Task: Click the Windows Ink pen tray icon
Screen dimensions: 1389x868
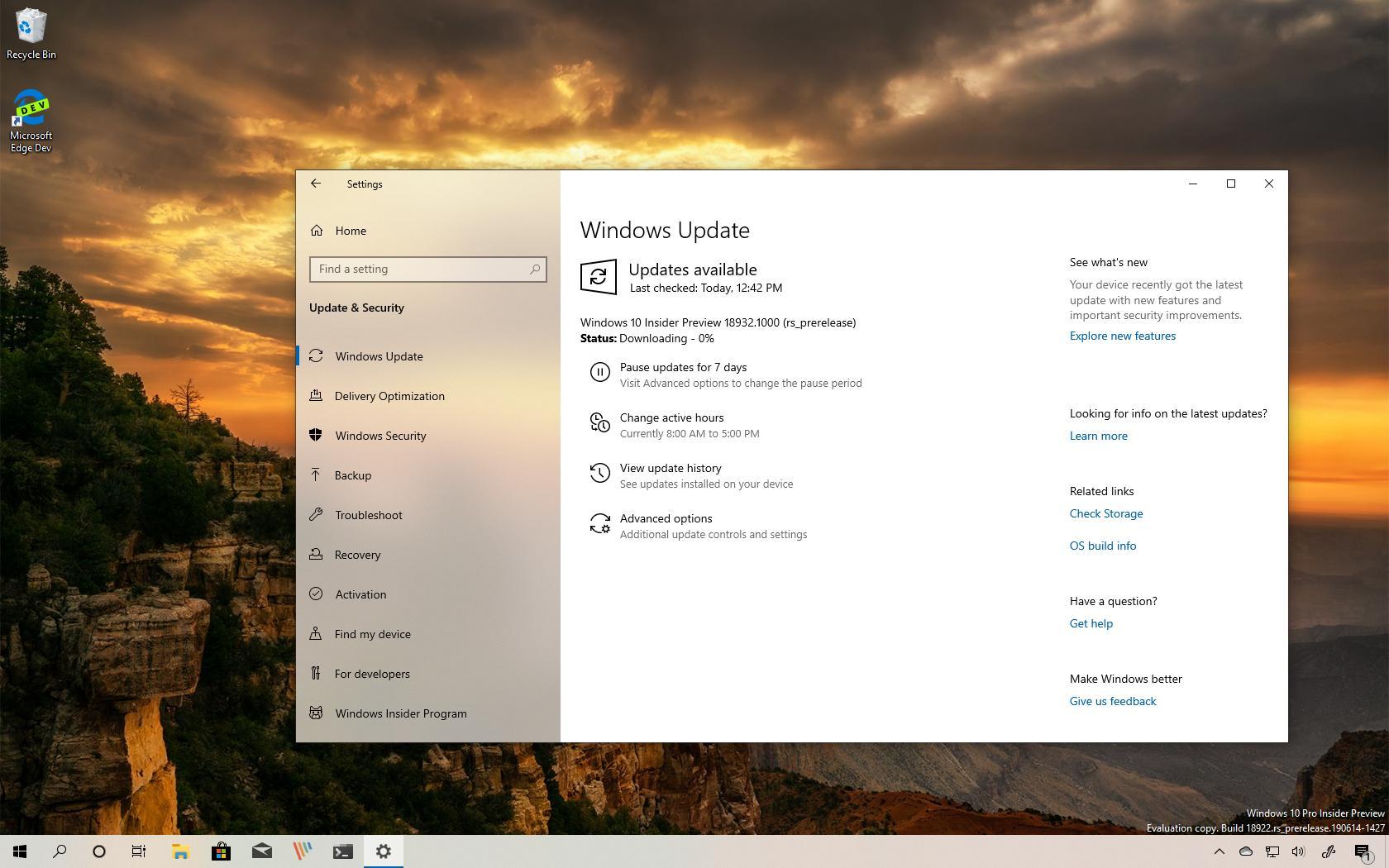Action: tap(1329, 851)
